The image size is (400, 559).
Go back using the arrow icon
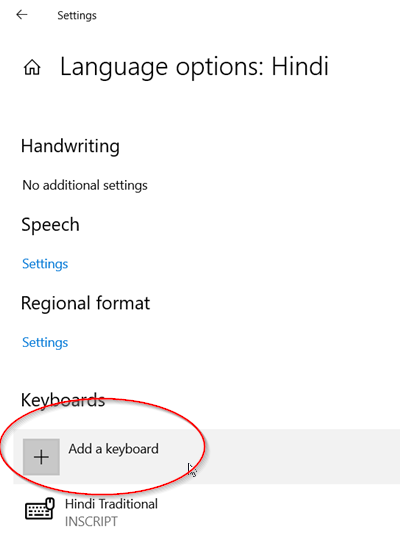(x=22, y=15)
